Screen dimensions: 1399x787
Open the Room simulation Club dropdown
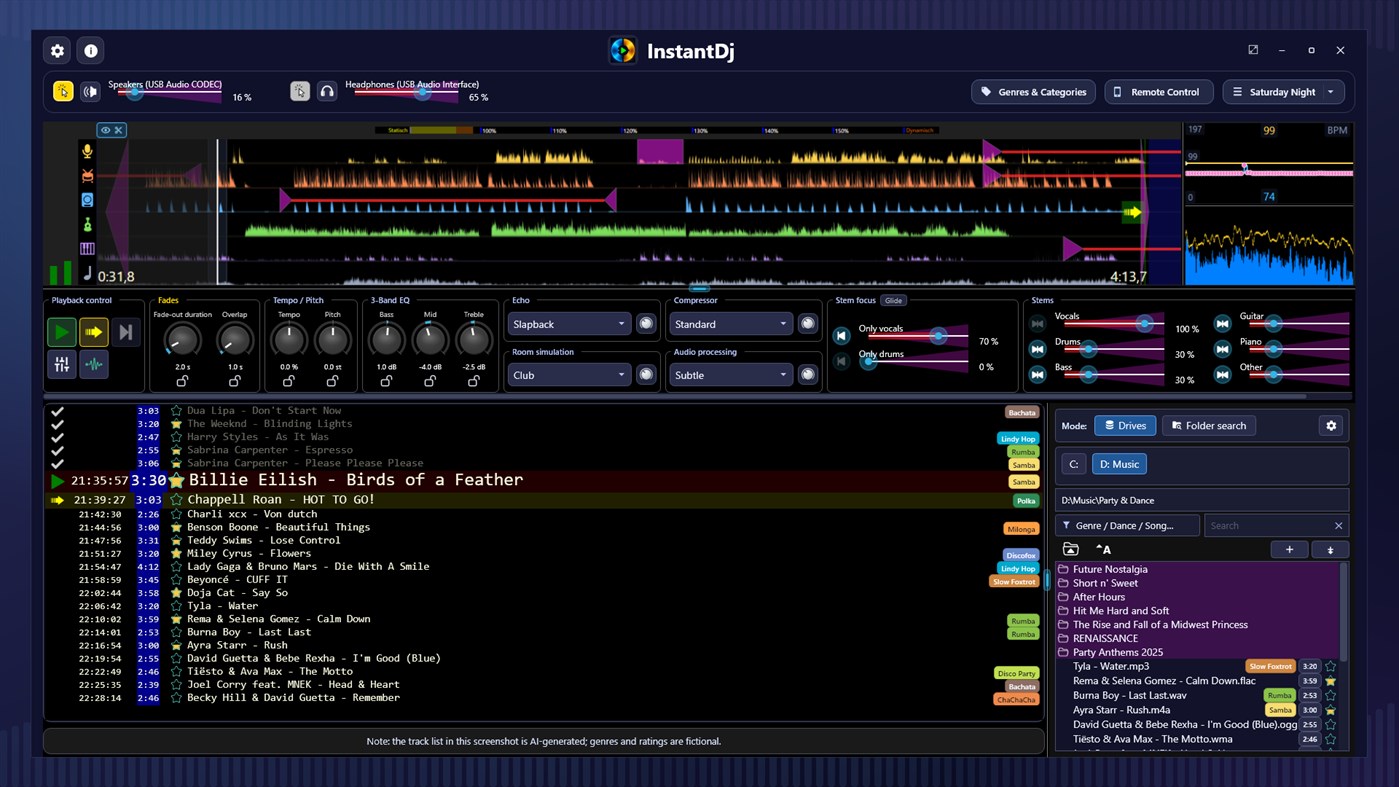coord(568,375)
